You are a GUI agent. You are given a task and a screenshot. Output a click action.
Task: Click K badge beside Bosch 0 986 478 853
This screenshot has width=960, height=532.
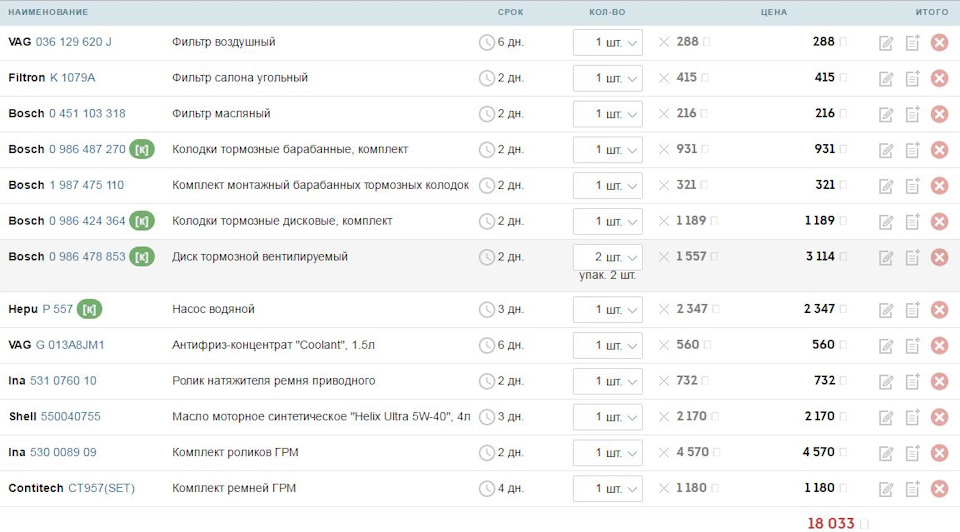pos(142,257)
